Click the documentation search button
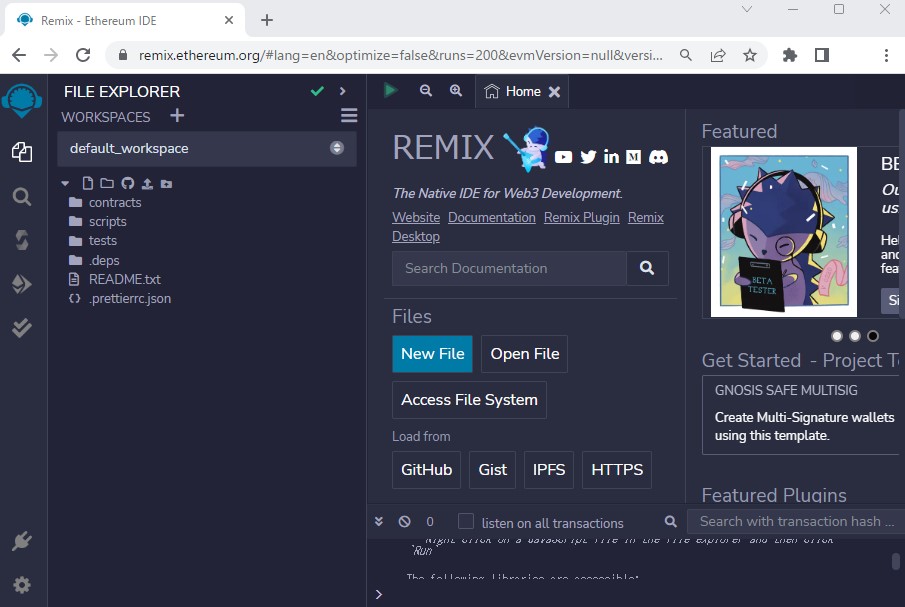The image size is (905, 607). tap(647, 268)
